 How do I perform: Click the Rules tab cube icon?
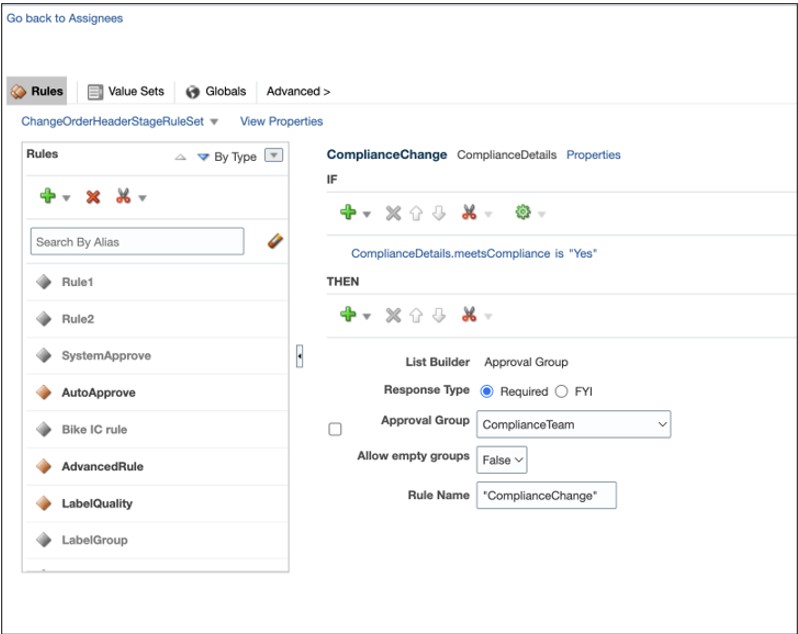(18, 92)
